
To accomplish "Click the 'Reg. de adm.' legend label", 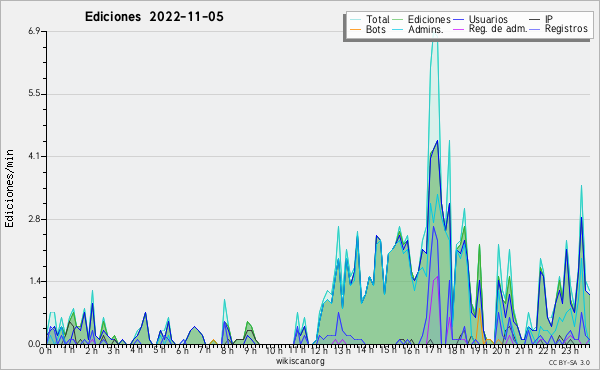I will [x=498, y=29].
